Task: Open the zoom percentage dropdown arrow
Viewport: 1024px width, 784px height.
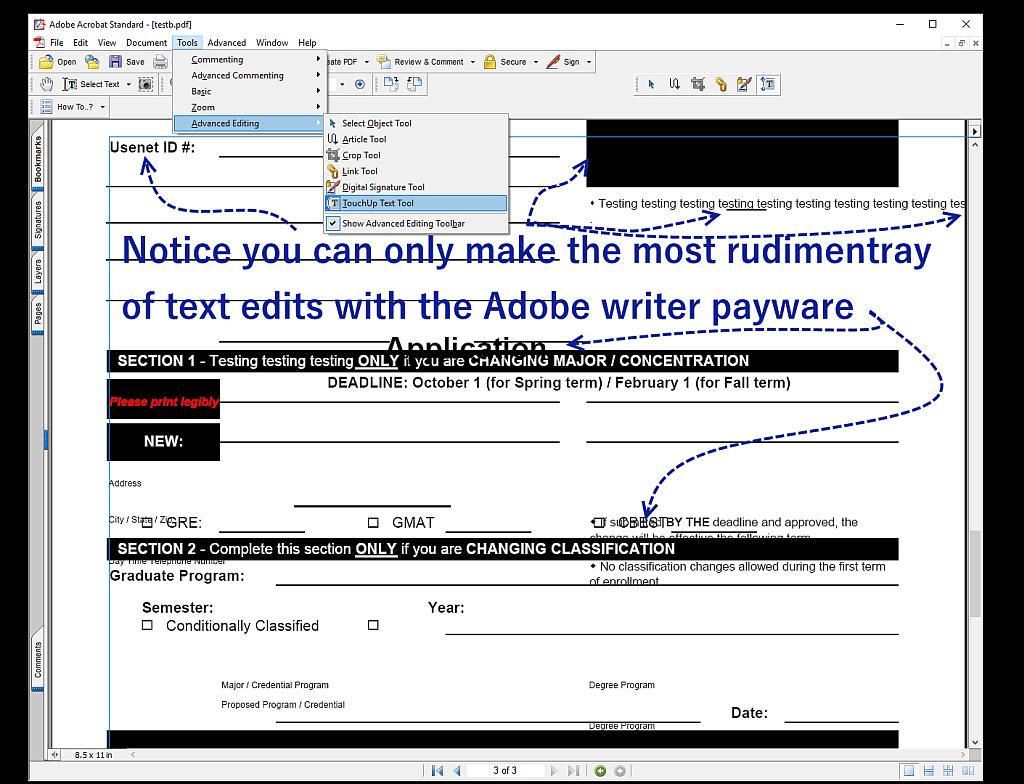Action: coord(342,84)
